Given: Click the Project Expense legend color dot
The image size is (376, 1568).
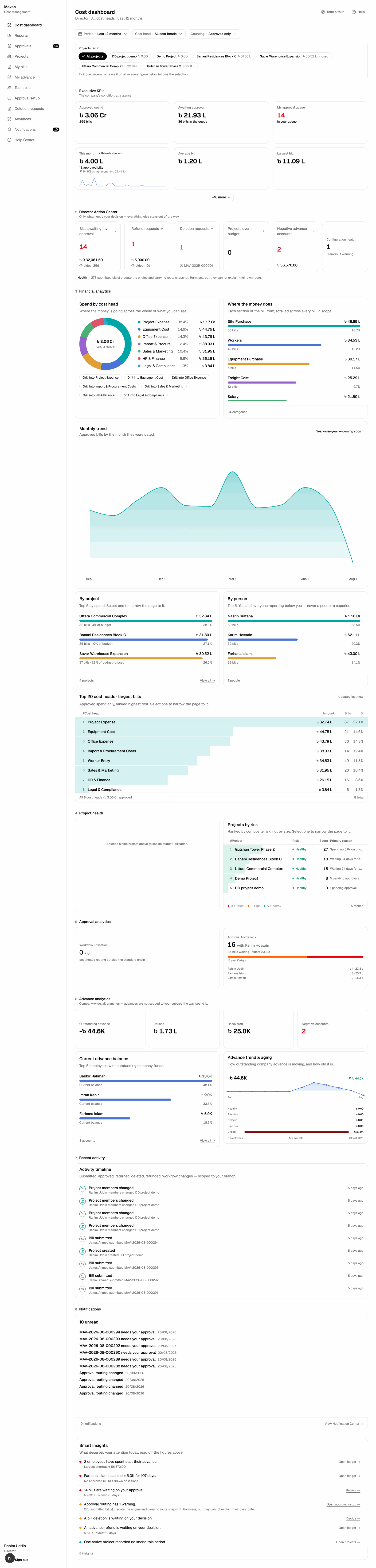Looking at the screenshot, I should (x=139, y=322).
